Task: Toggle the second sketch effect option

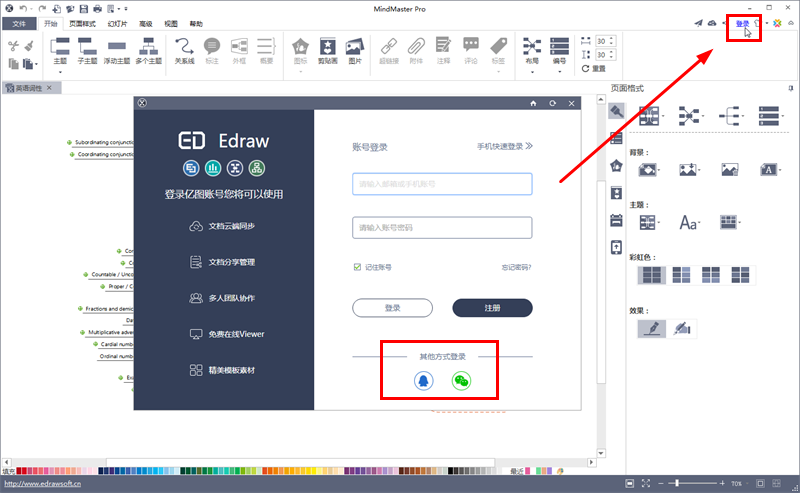Action: pyautogui.click(x=682, y=328)
